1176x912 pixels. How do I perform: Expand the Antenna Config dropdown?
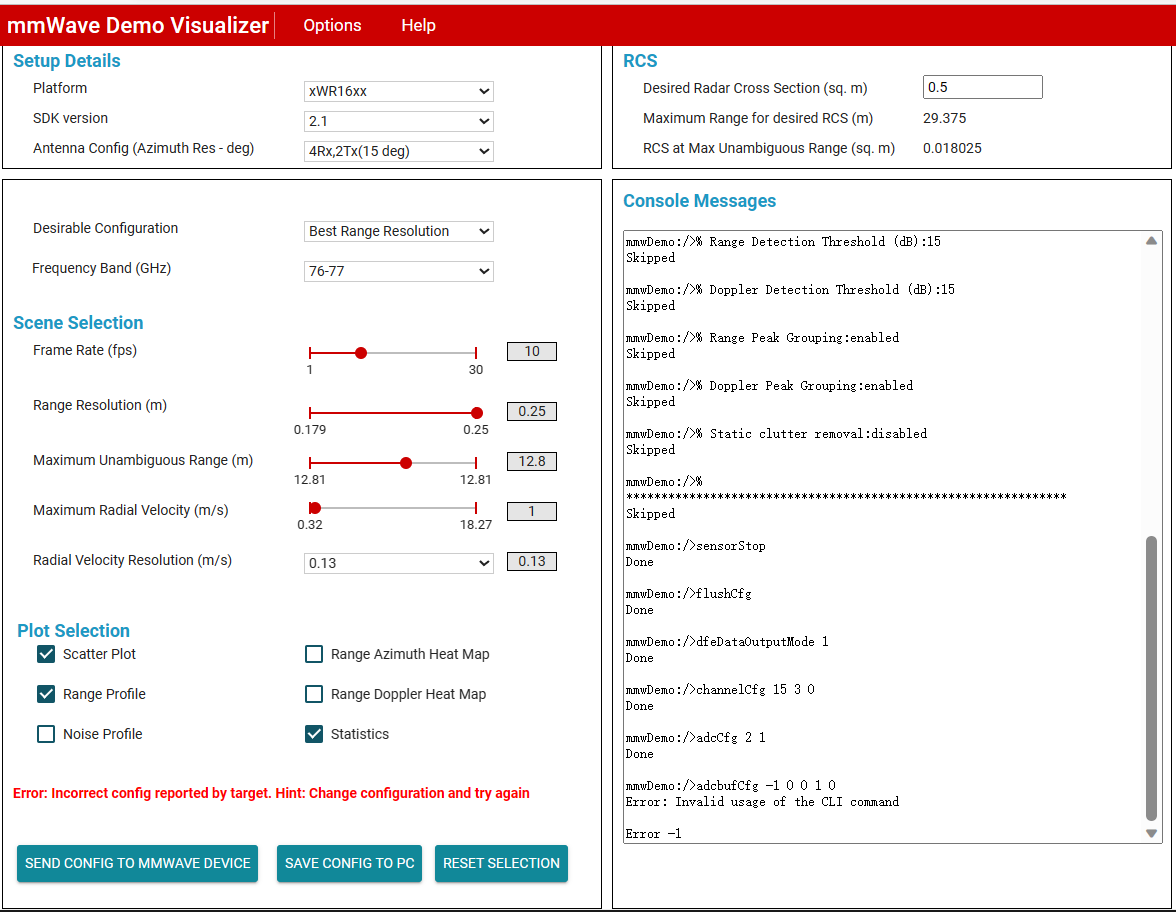(x=398, y=151)
